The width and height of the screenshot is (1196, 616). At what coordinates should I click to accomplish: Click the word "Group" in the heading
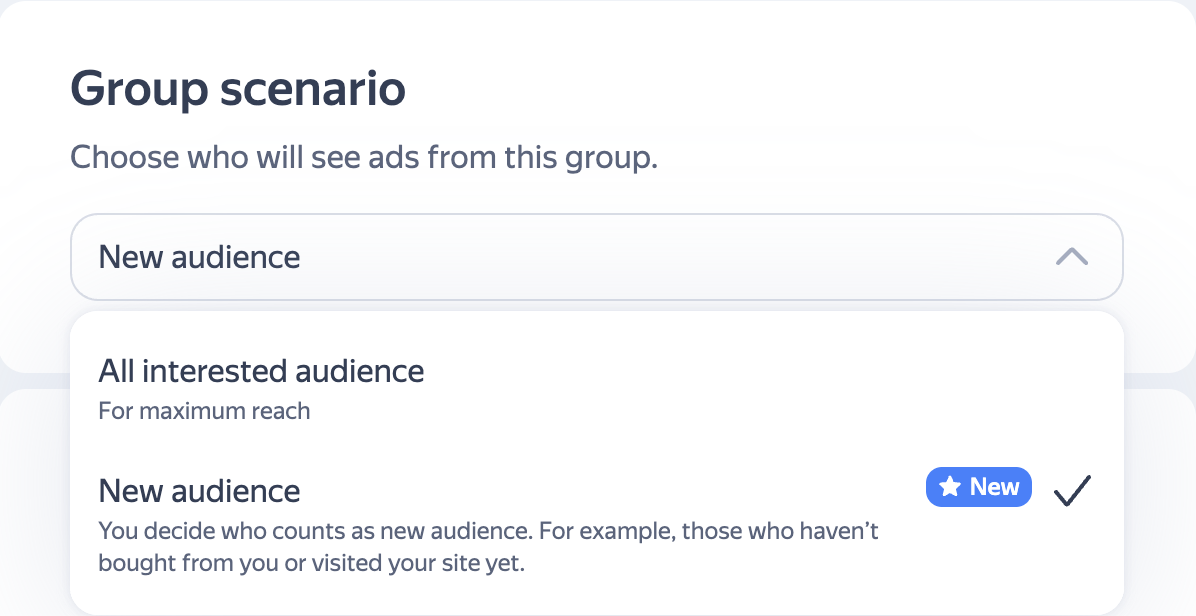[x=139, y=90]
